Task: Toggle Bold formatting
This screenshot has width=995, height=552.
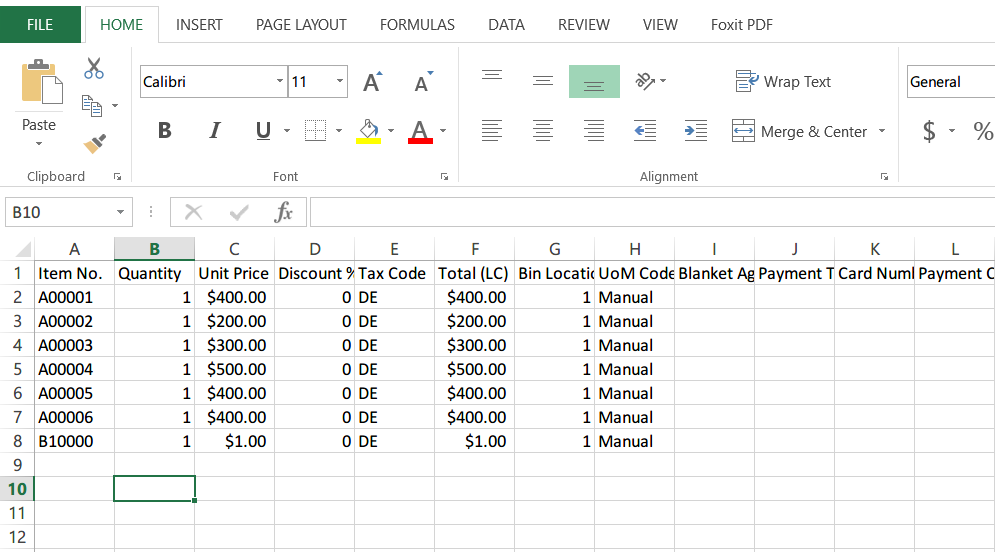Action: coord(165,131)
